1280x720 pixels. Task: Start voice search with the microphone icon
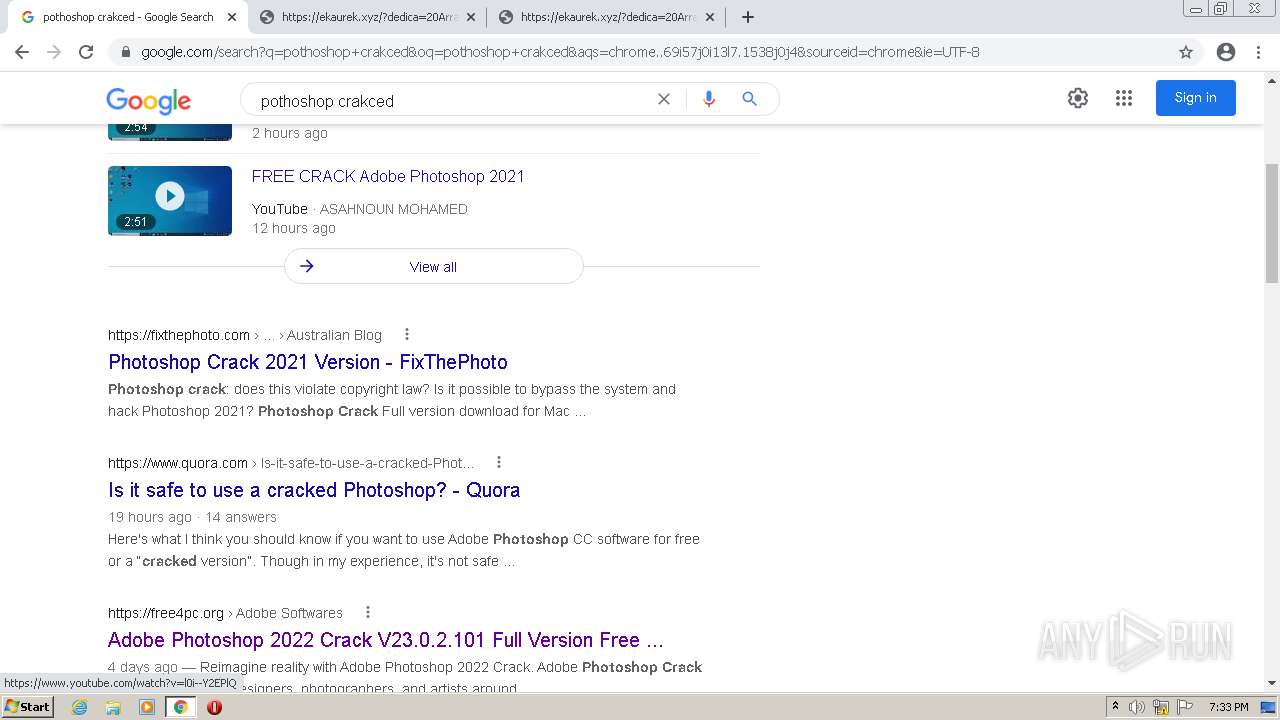709,99
